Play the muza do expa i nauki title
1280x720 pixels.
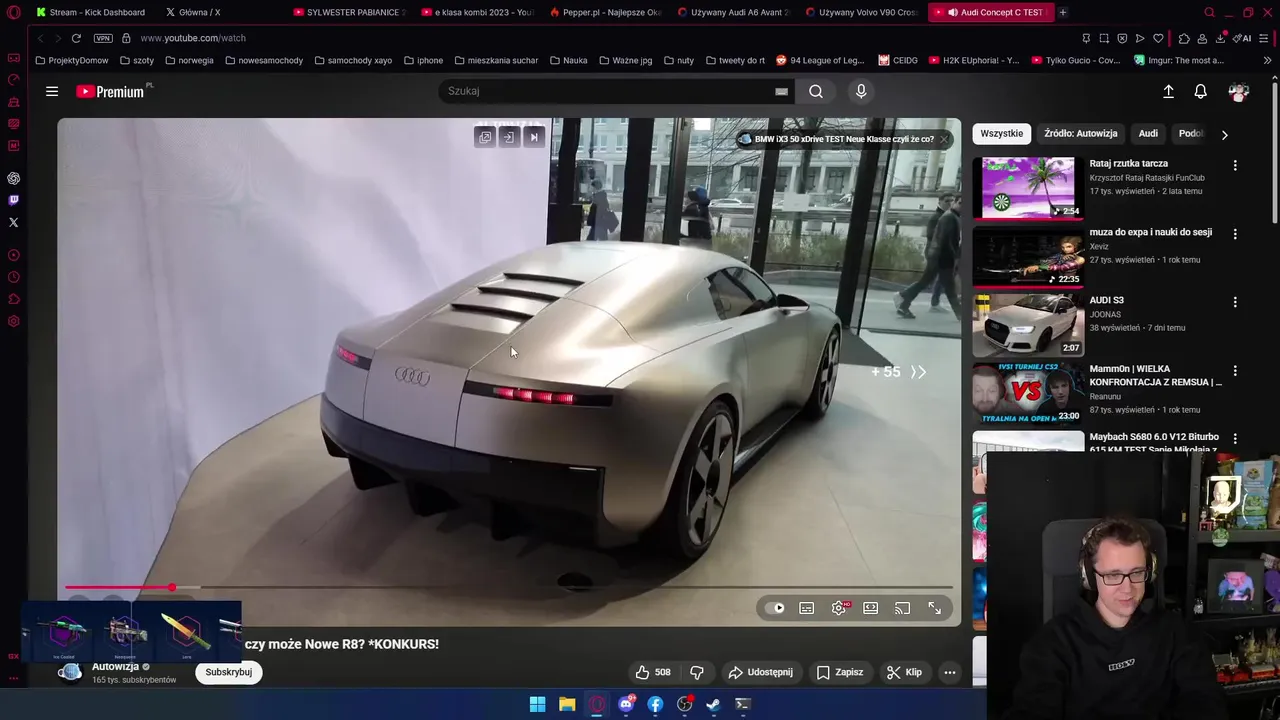(x=1150, y=232)
